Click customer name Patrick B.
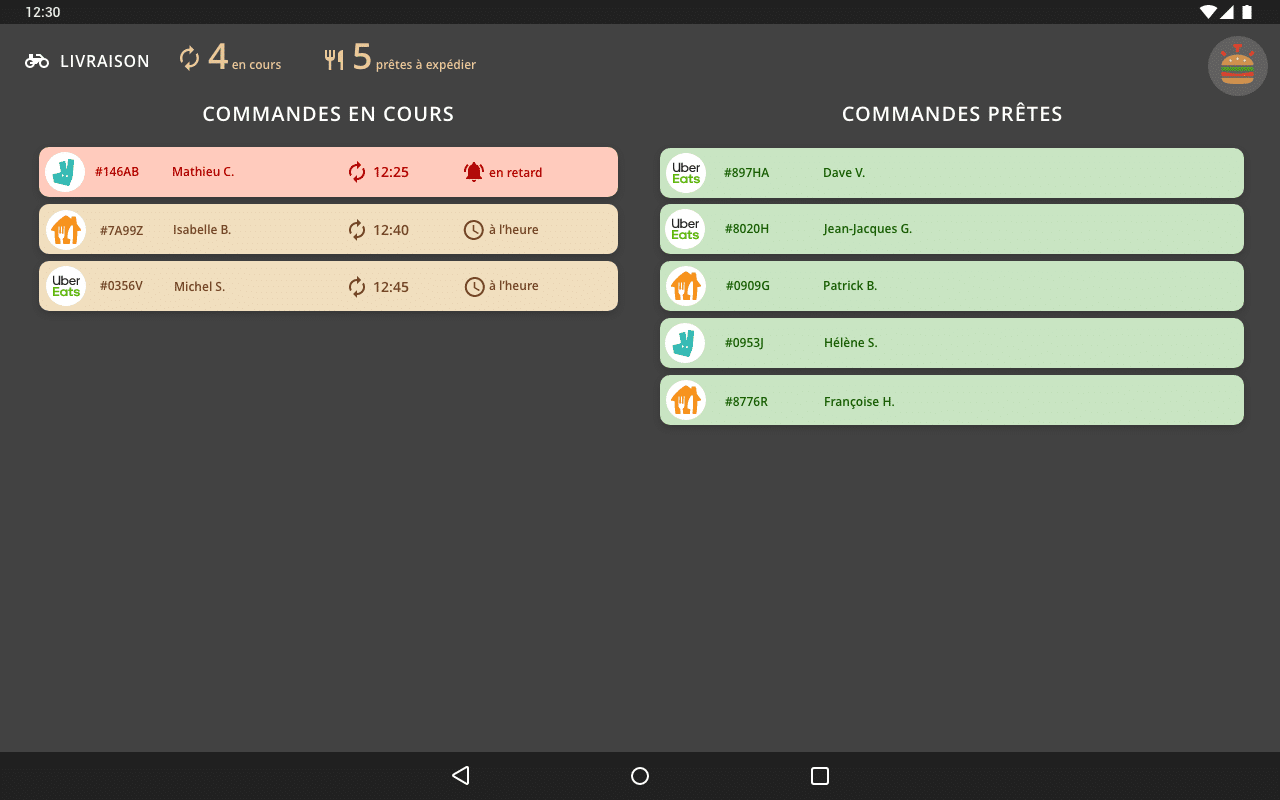The width and height of the screenshot is (1280, 800). pyautogui.click(x=850, y=286)
